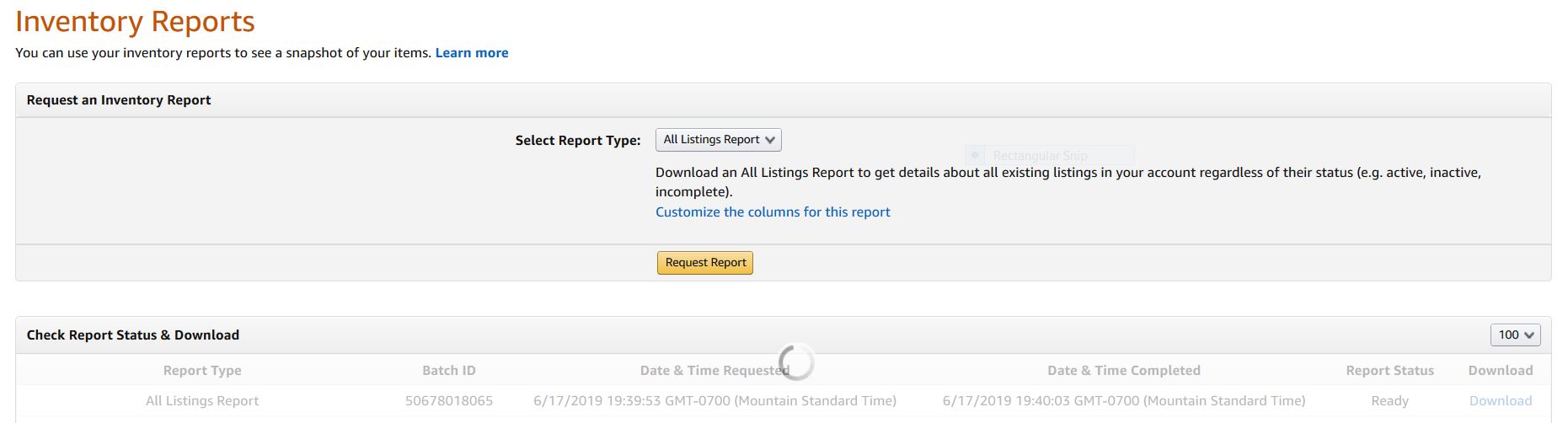Click the All Listings Report table row entry
Viewport: 1568px width, 423px height.
202,401
